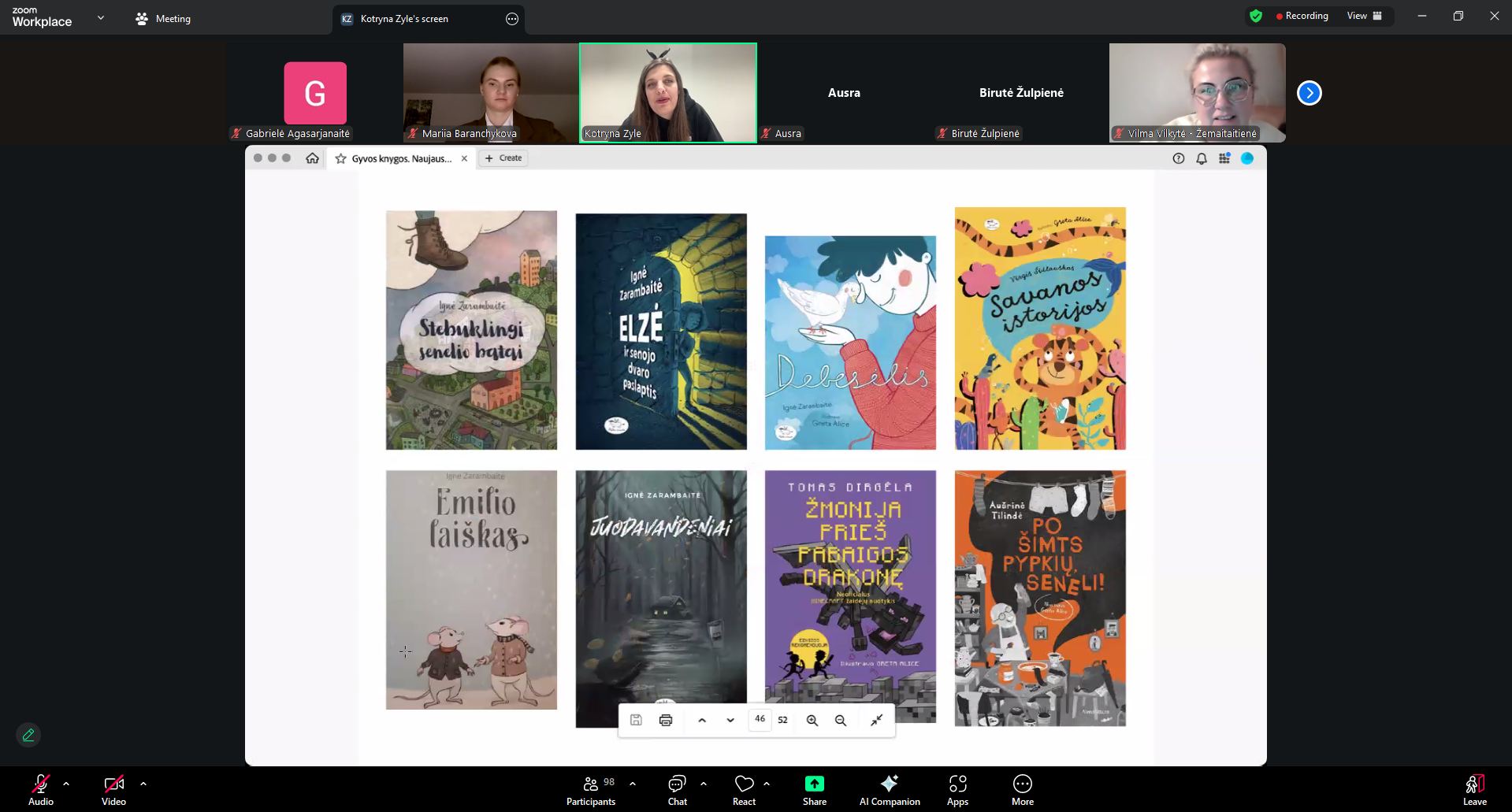Expand the video settings arrow
This screenshot has width=1512, height=812.
click(x=143, y=784)
